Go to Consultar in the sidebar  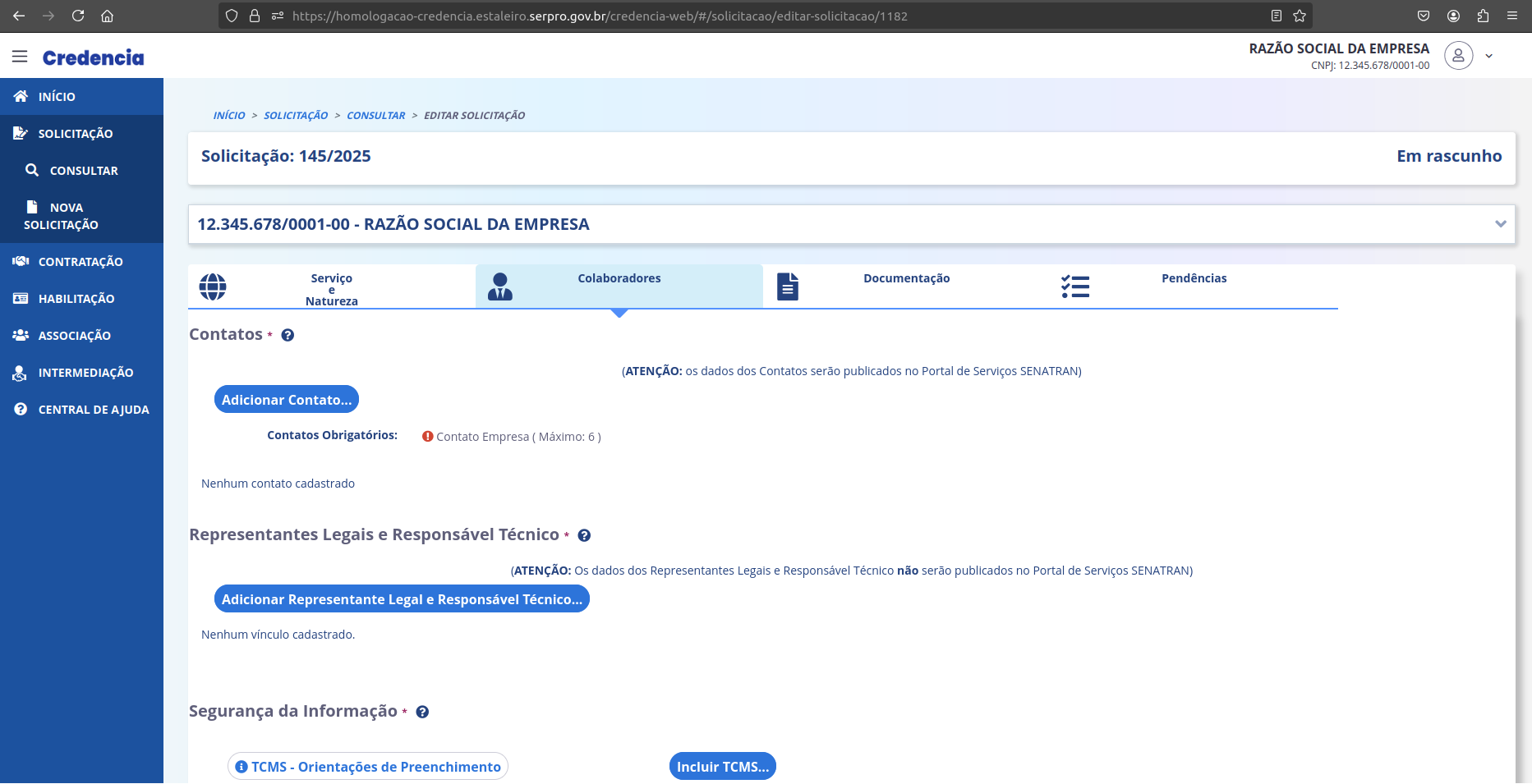(83, 171)
